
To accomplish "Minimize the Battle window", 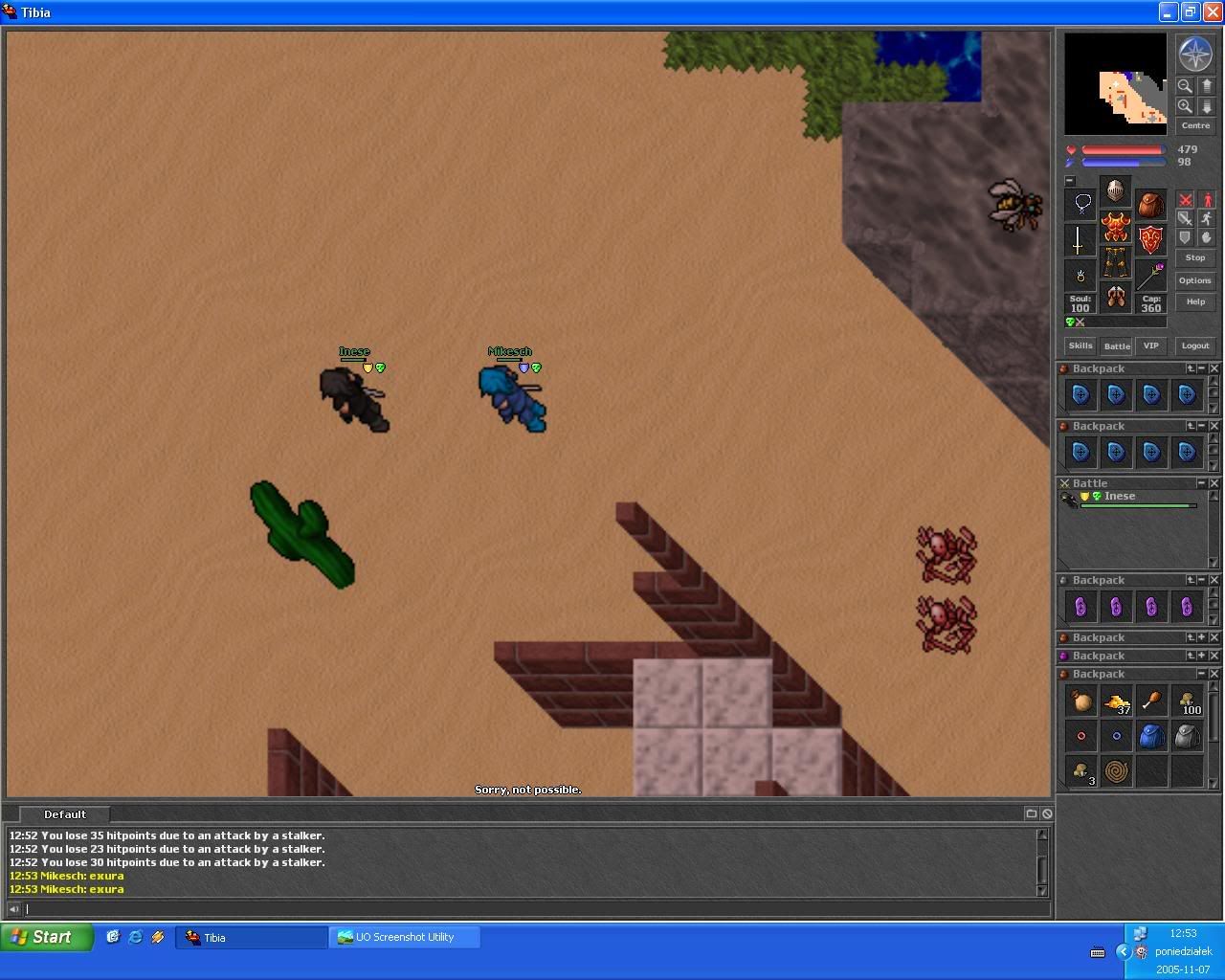I will (x=1203, y=483).
